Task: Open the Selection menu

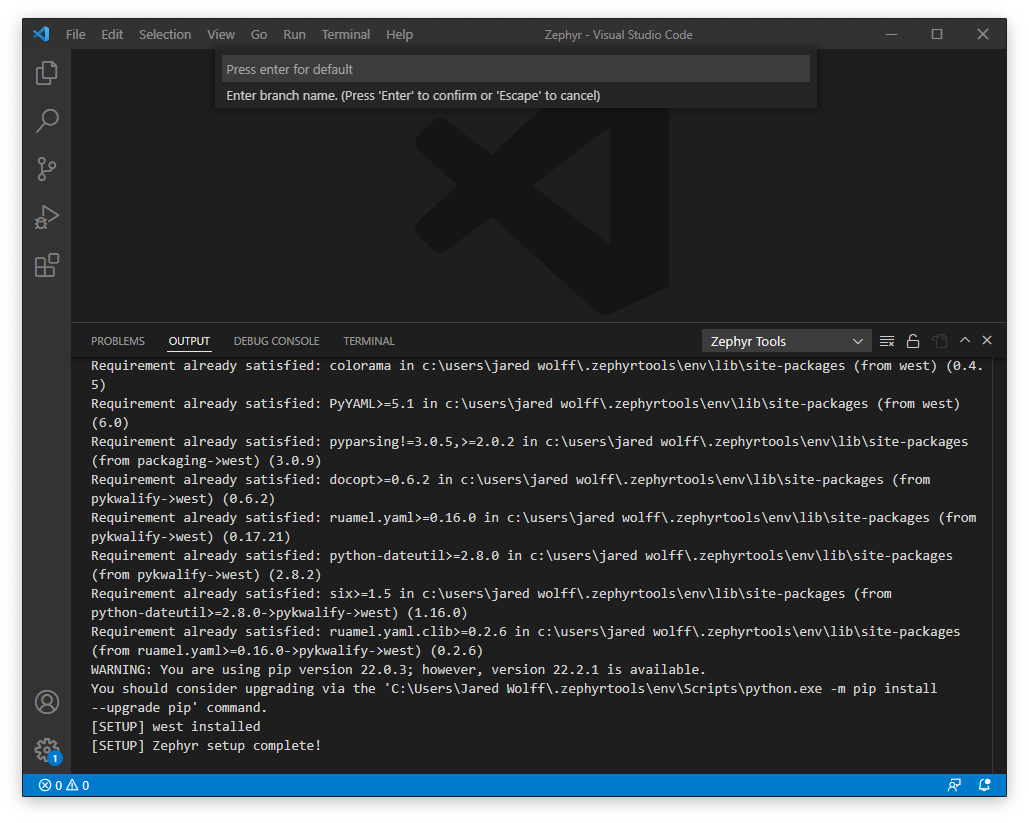Action: [165, 35]
